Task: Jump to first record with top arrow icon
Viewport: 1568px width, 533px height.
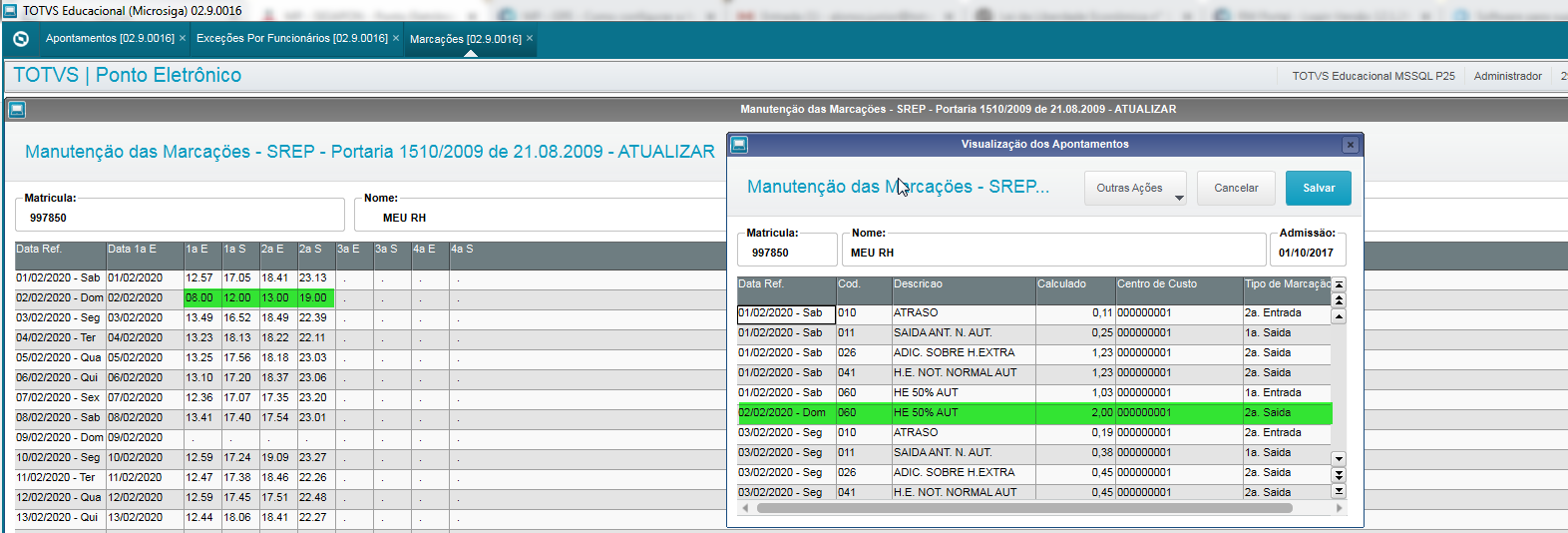Action: tap(1339, 284)
